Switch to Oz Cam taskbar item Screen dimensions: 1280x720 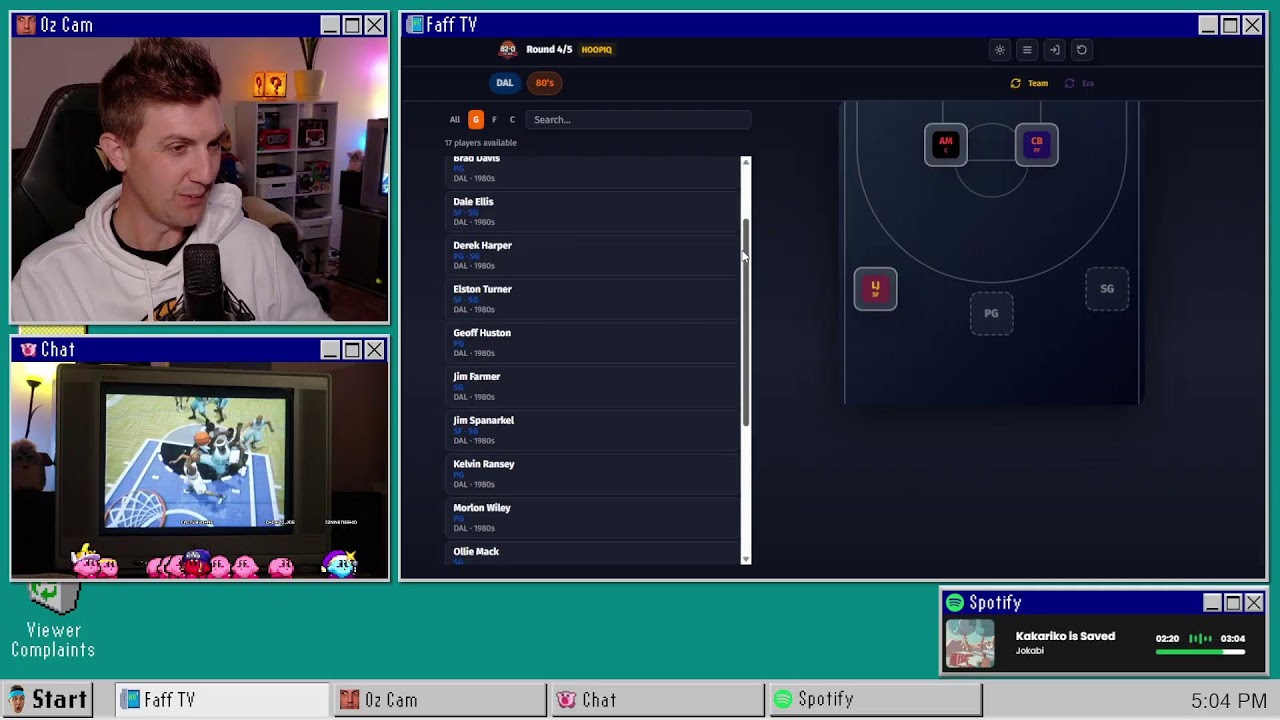tap(440, 700)
